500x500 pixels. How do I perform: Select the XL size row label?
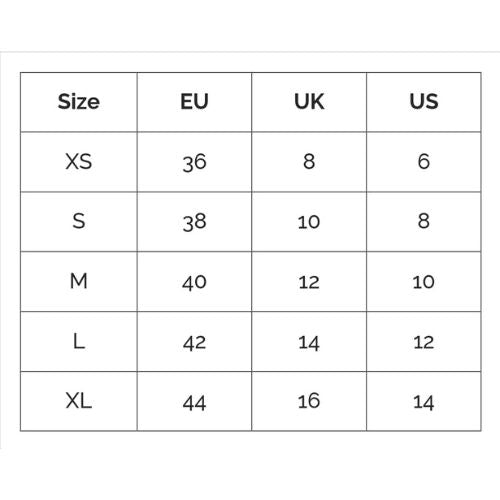(79, 401)
